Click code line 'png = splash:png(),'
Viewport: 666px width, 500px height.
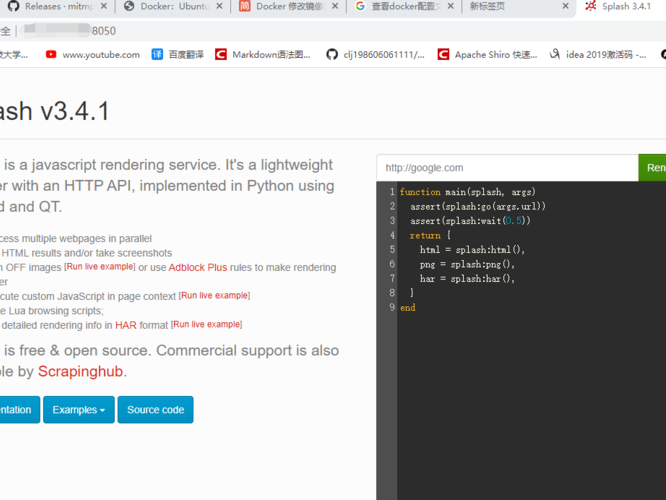tap(467, 264)
